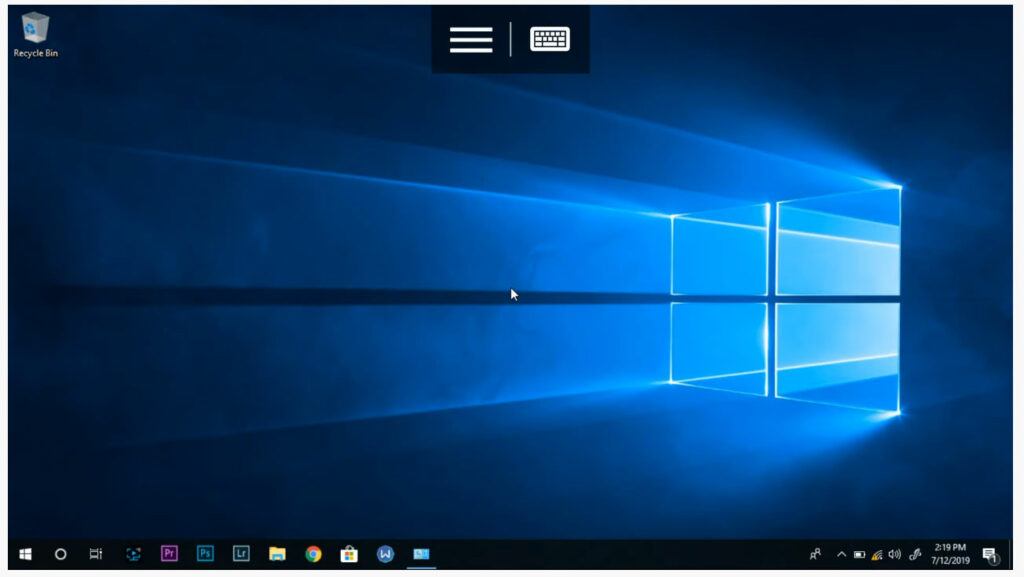Open Adobe Premiere Pro from the taskbar
This screenshot has width=1024, height=577.
(168, 553)
